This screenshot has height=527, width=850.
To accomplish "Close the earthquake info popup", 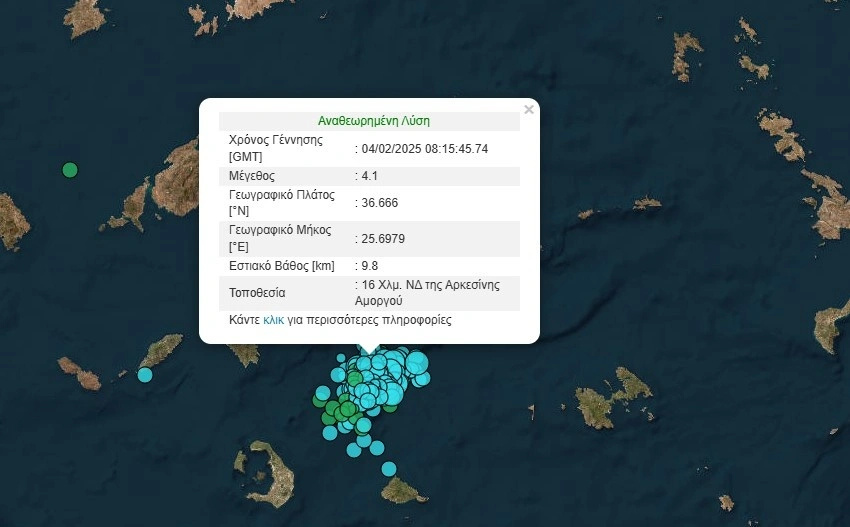I will (x=529, y=110).
